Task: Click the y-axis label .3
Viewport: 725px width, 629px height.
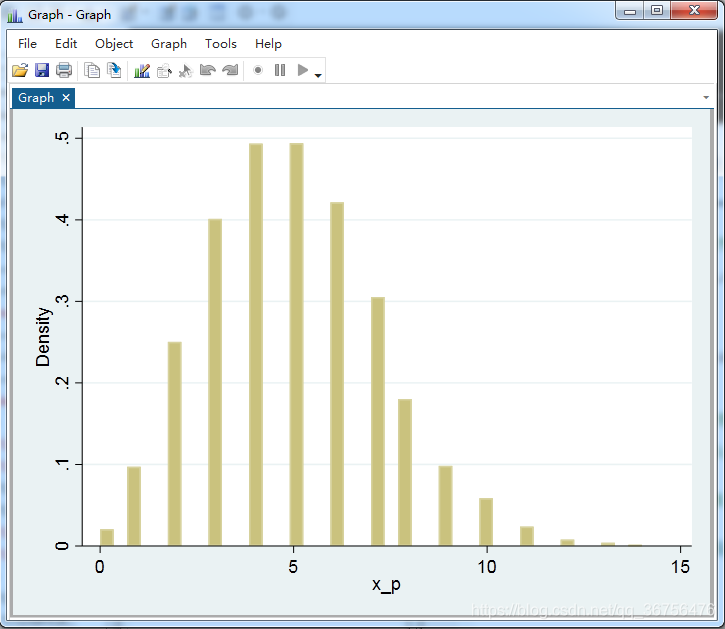Action: (x=62, y=301)
